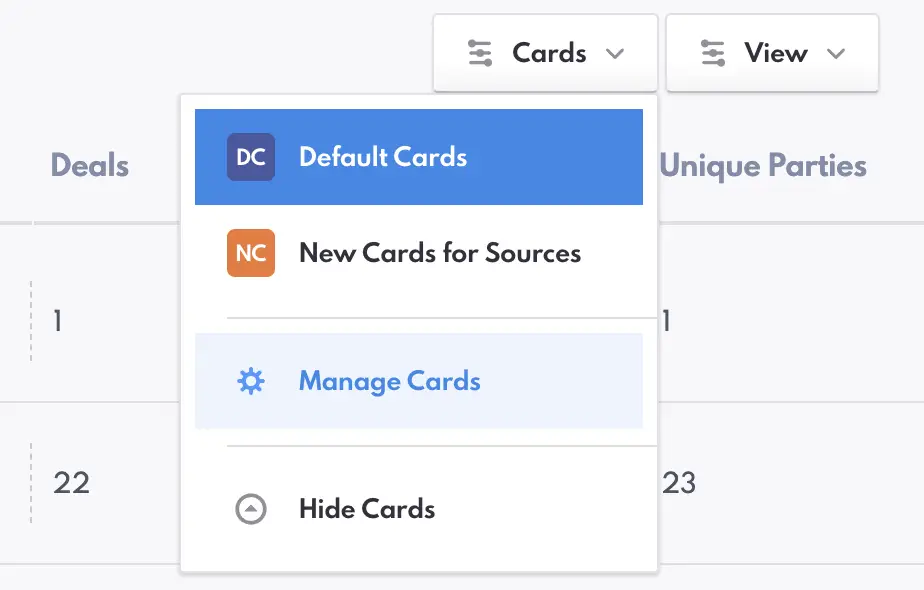
Task: Click the View button
Action: [772, 53]
